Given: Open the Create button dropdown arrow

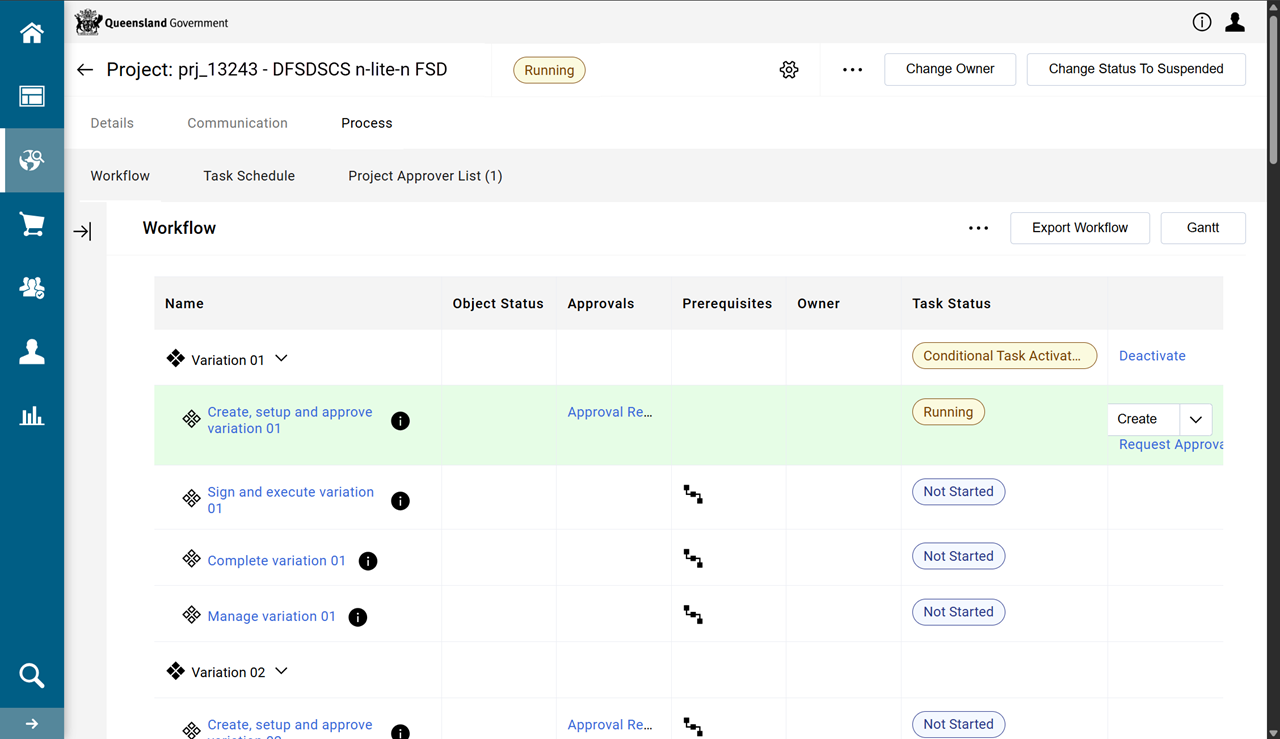Looking at the screenshot, I should (x=1196, y=420).
